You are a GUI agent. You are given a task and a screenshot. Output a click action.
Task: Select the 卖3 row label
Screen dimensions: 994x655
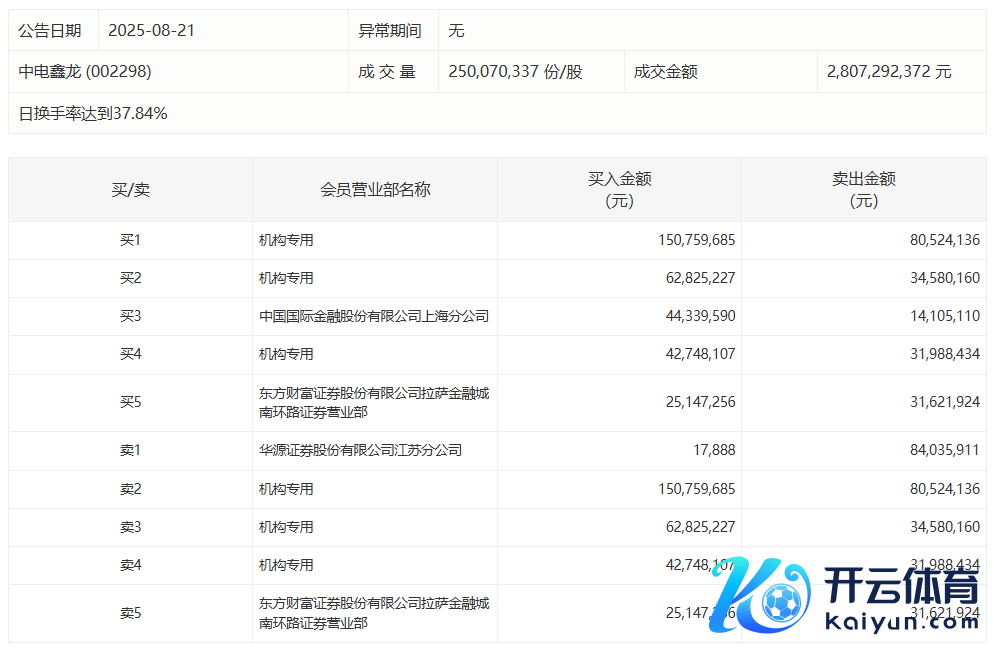[x=130, y=527]
